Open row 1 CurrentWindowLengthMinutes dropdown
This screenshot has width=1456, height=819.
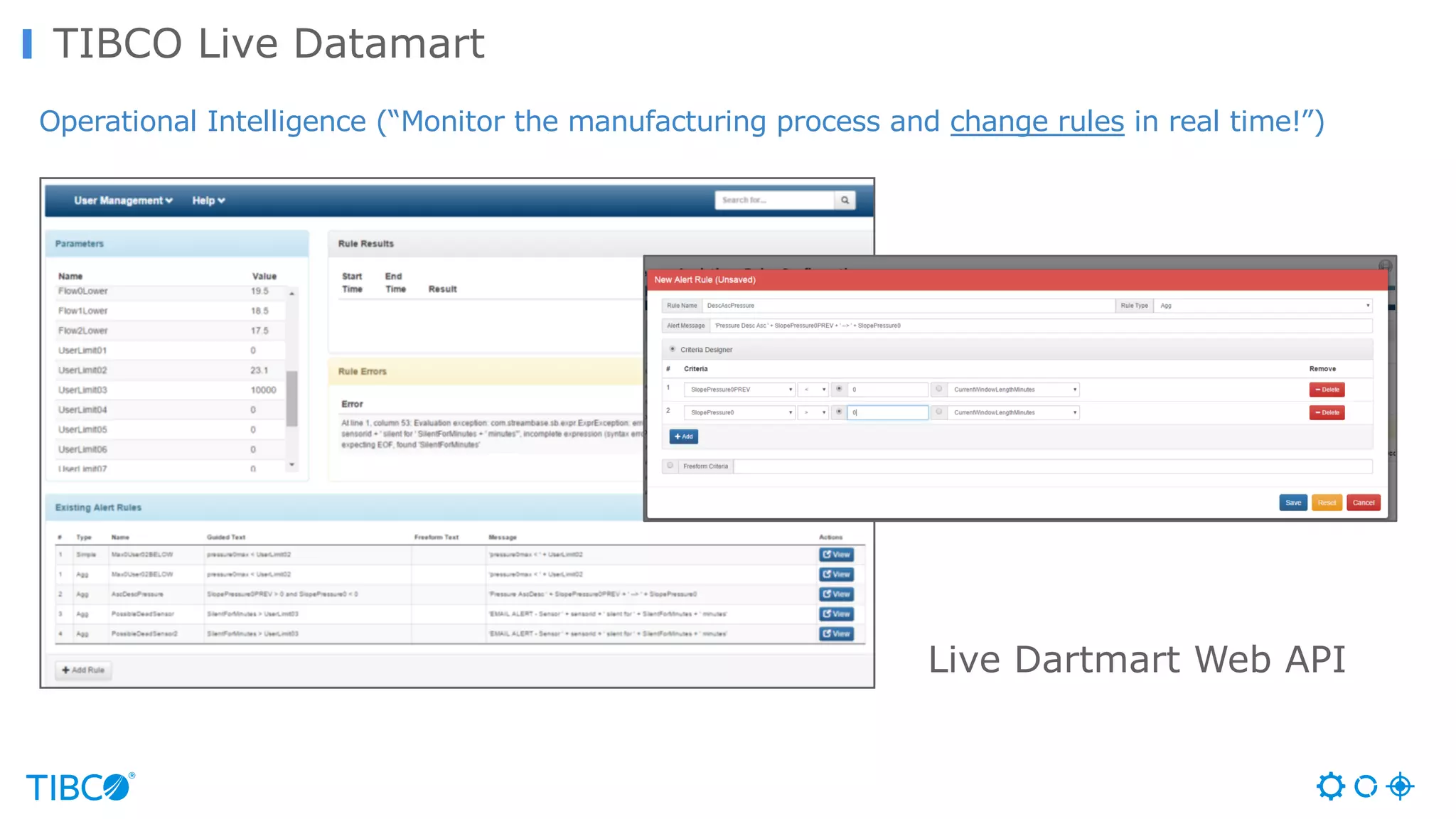(1013, 390)
